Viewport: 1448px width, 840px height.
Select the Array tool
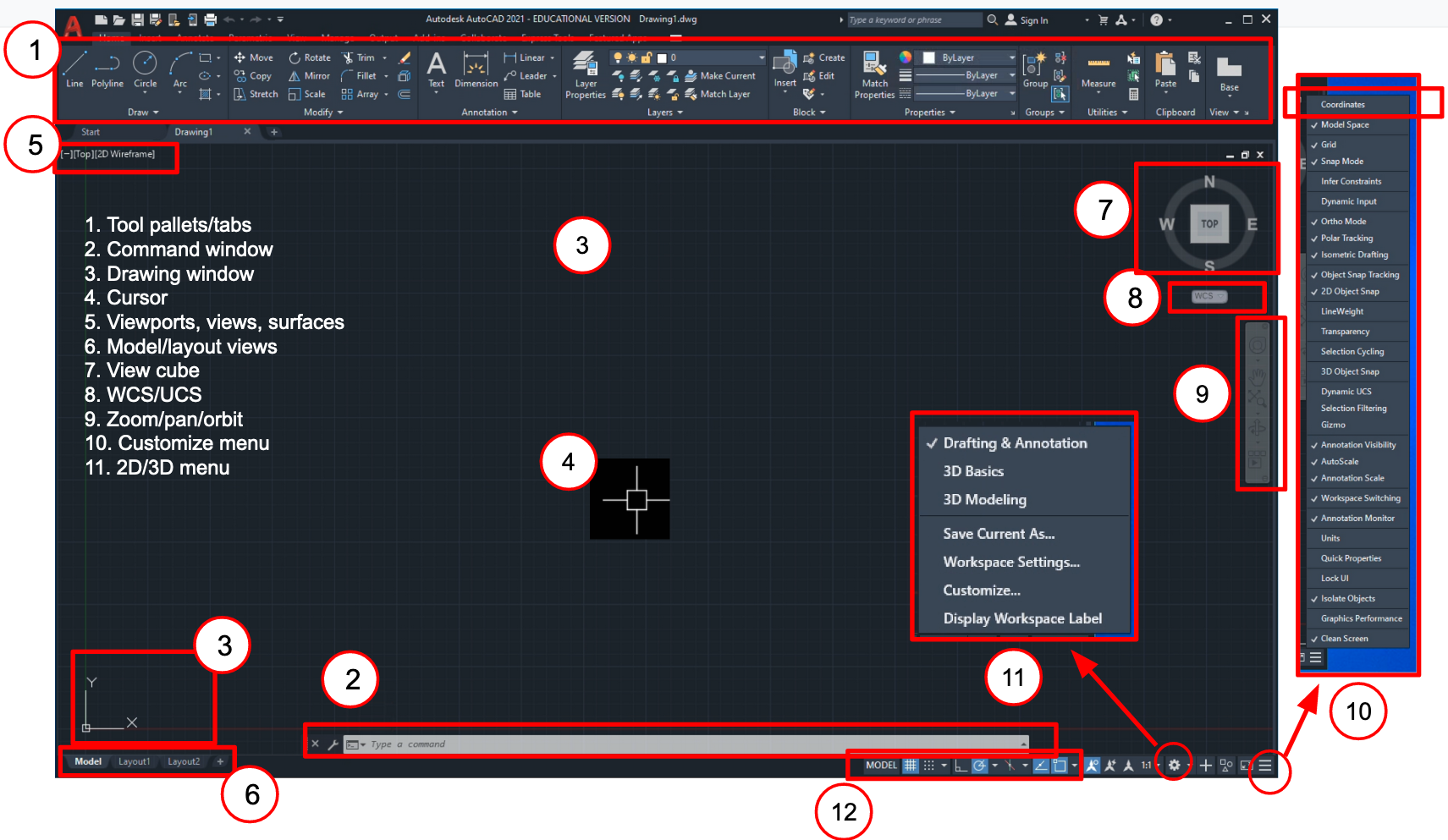tap(360, 94)
